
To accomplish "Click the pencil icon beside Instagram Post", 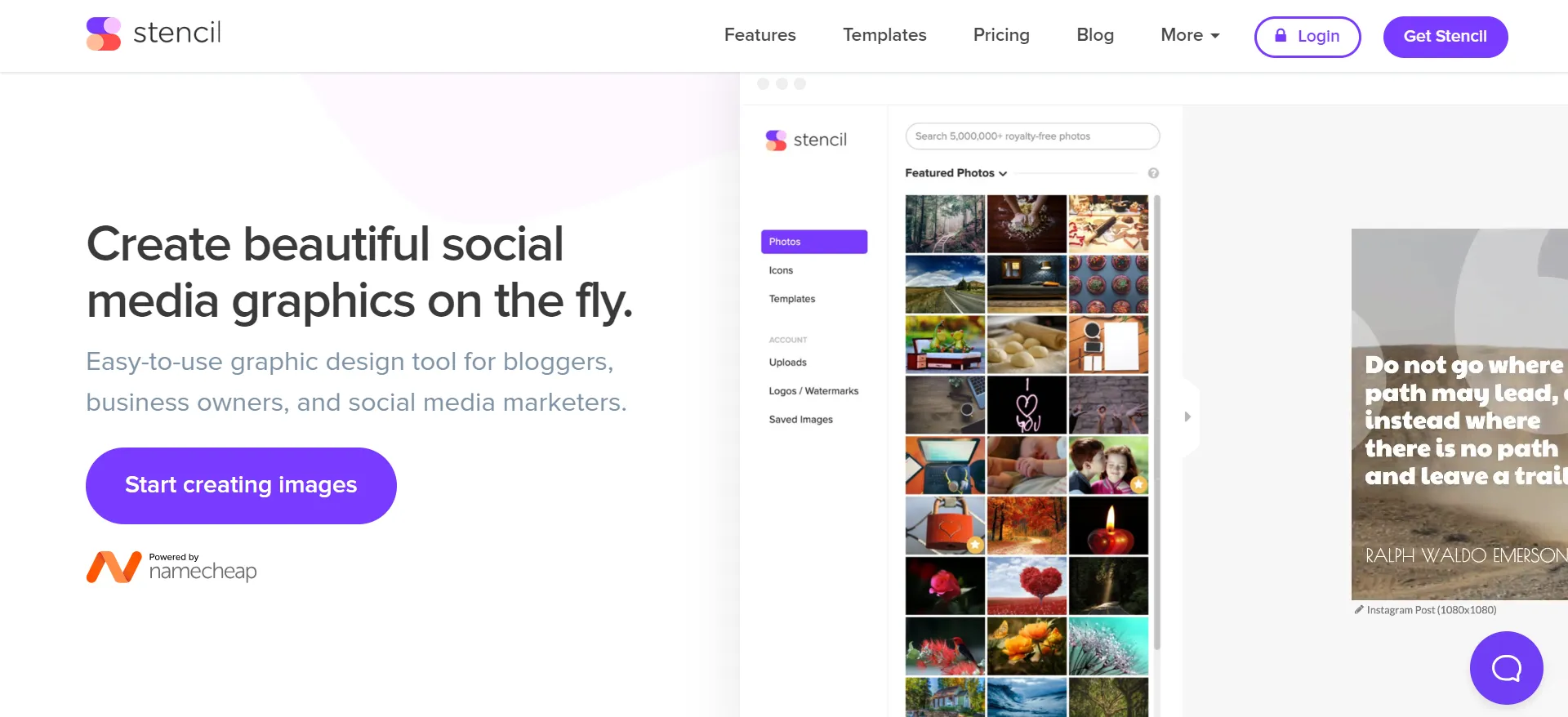I will pyautogui.click(x=1359, y=609).
